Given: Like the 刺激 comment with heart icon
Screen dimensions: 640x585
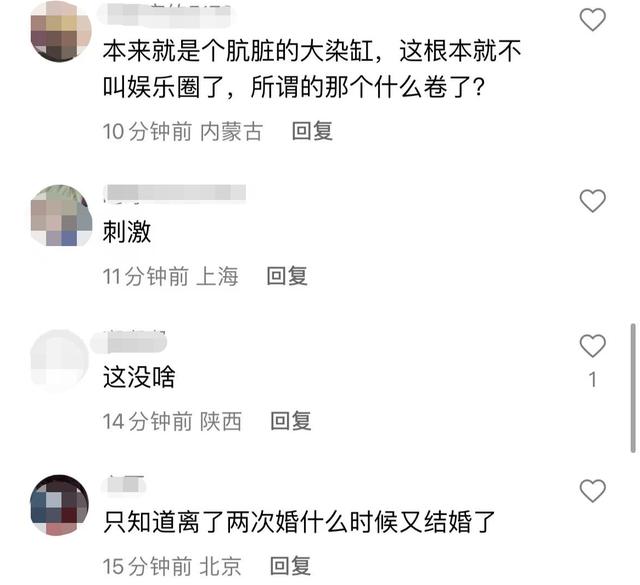Looking at the screenshot, I should [x=592, y=200].
